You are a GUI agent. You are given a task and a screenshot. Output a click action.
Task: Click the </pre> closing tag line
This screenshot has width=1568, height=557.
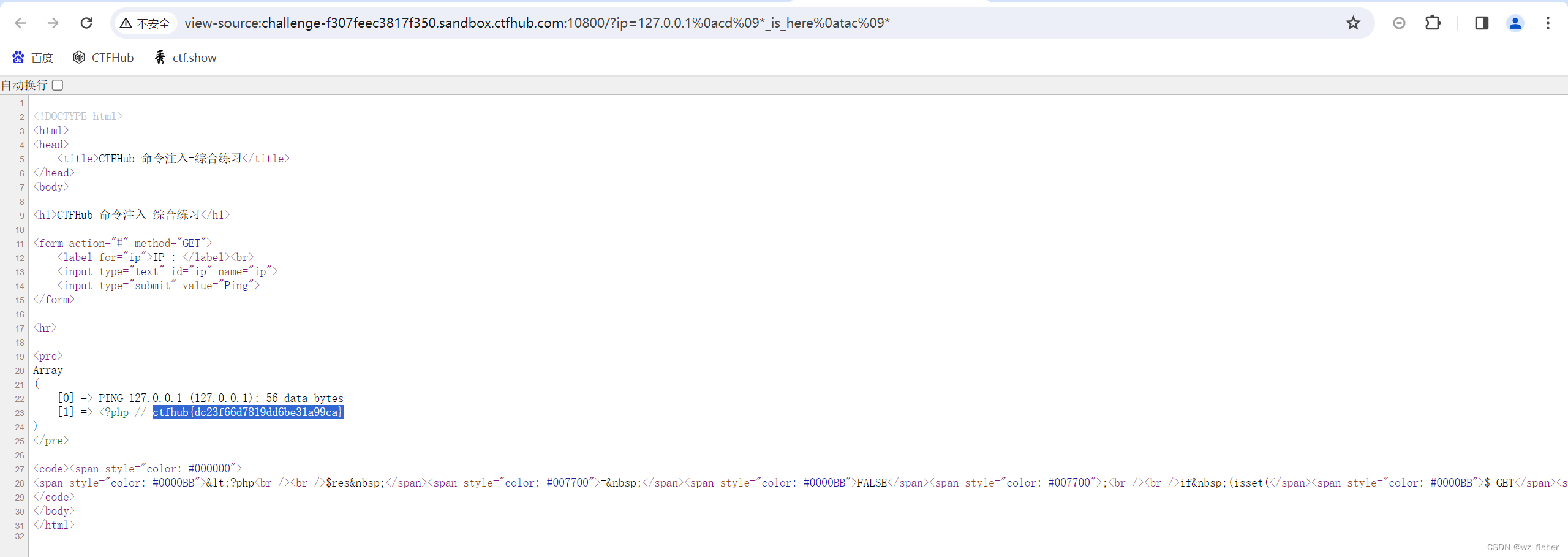[x=51, y=441]
